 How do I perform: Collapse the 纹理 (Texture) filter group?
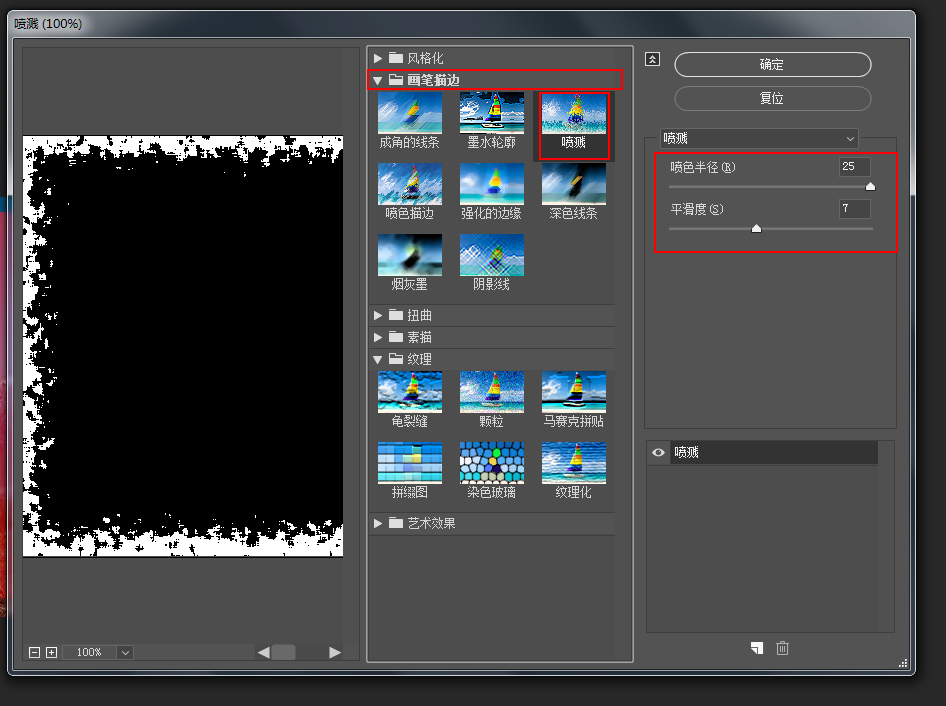[379, 359]
